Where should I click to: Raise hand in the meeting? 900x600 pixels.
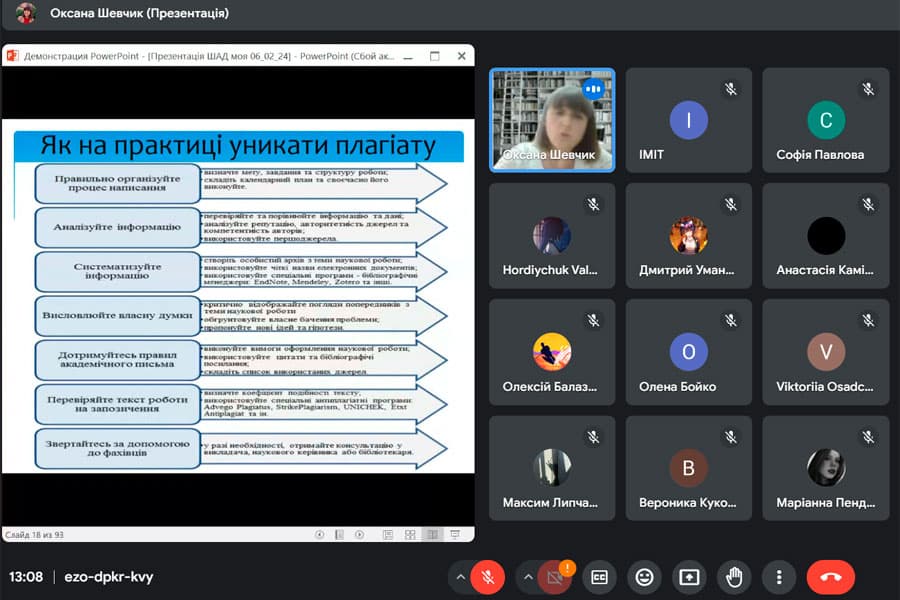pos(734,577)
